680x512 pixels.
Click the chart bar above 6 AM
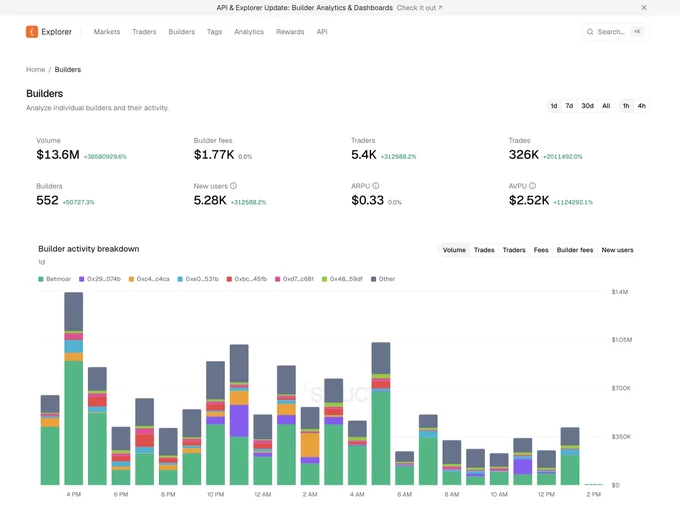404,468
